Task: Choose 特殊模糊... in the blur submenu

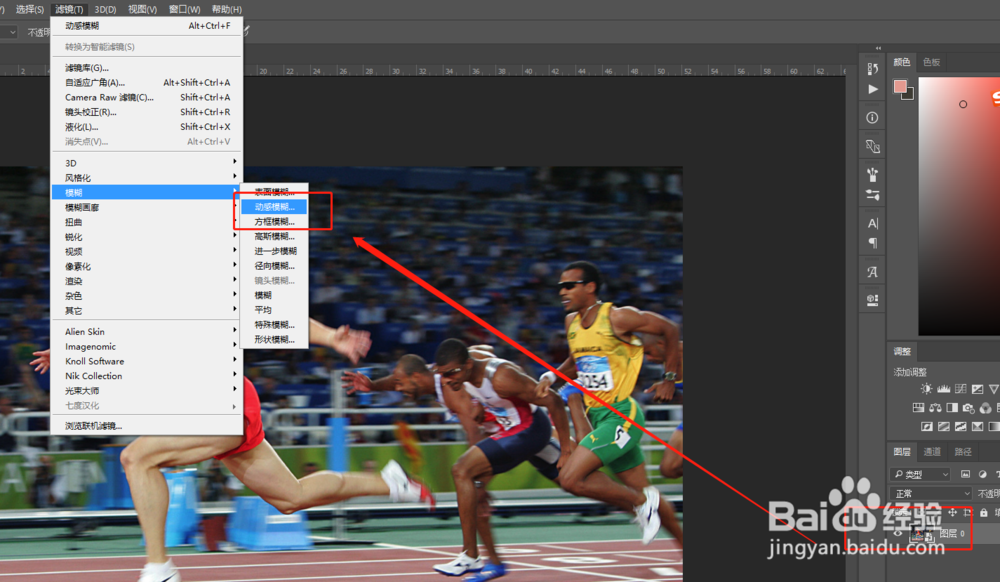Action: click(x=274, y=324)
